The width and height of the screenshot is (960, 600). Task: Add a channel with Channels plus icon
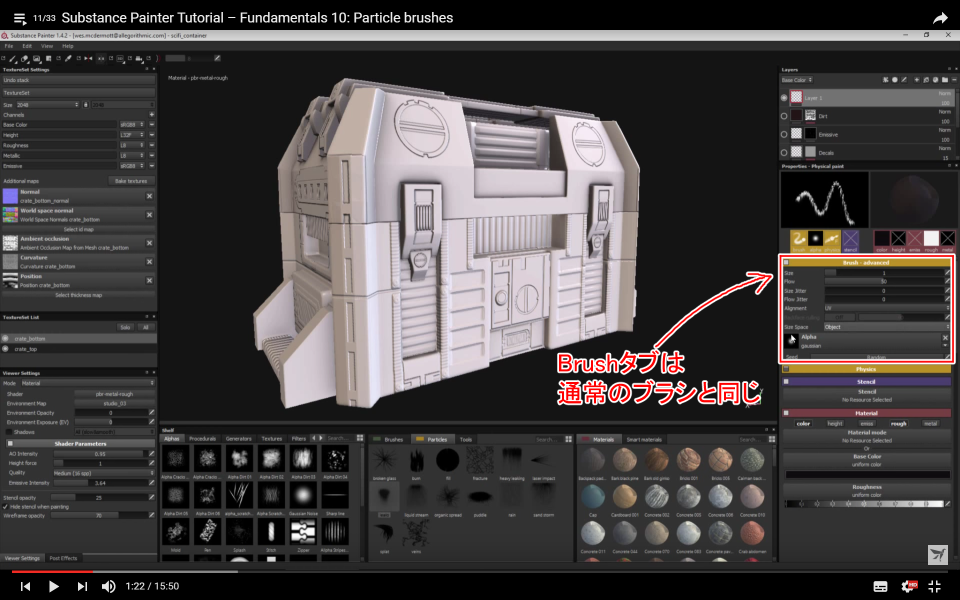(x=152, y=114)
